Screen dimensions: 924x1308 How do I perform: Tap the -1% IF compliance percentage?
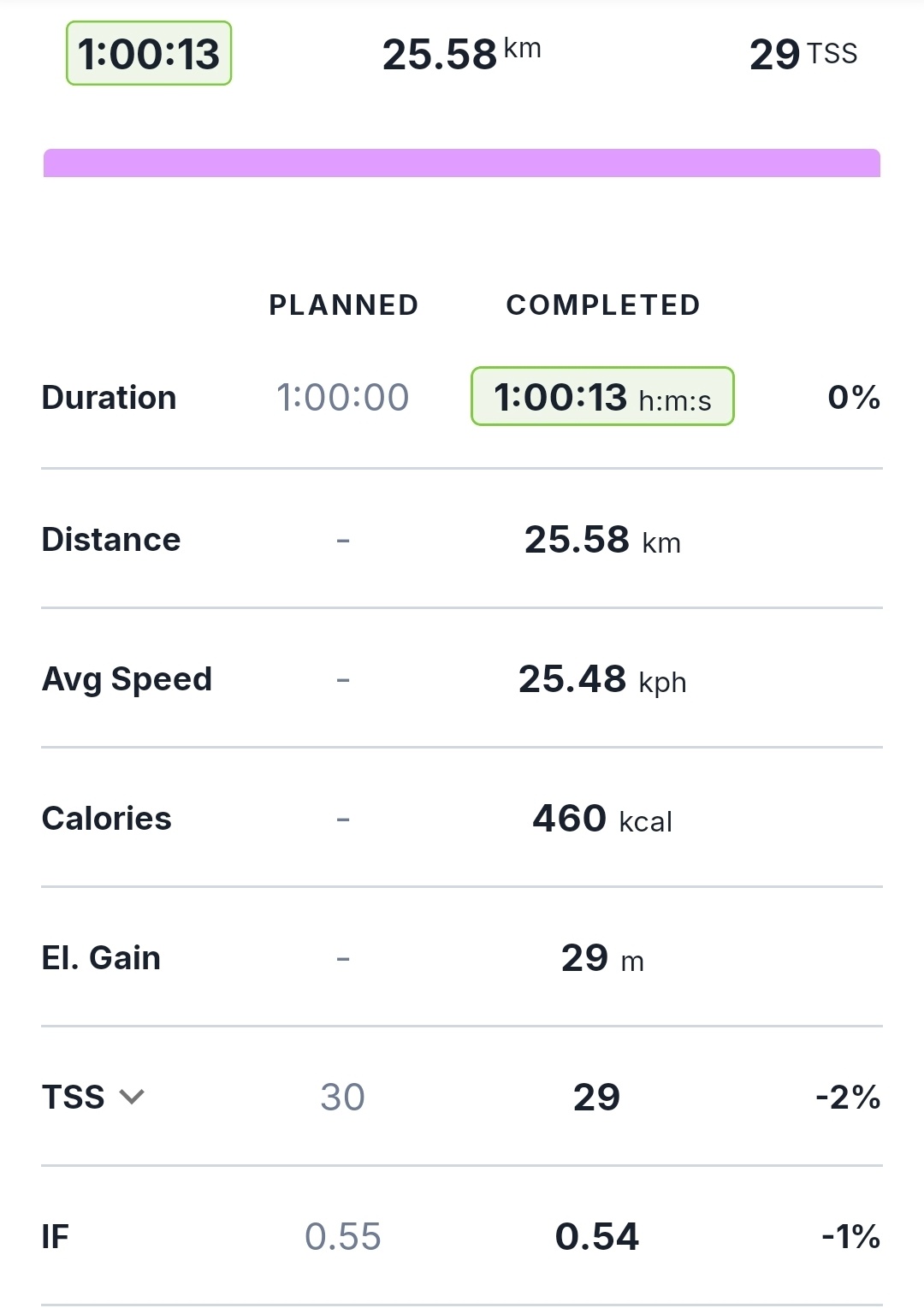[x=850, y=1237]
